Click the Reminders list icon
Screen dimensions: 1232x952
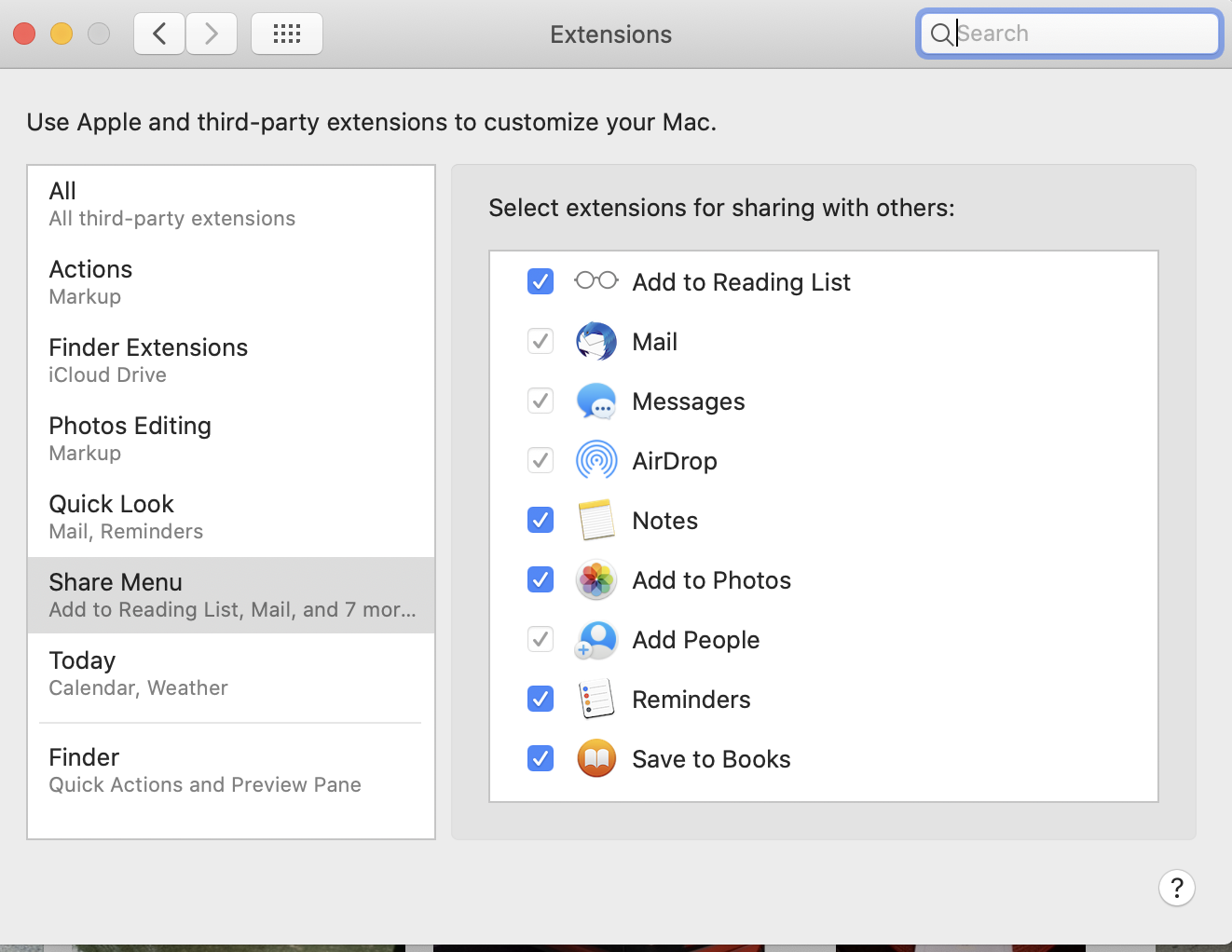(x=596, y=699)
